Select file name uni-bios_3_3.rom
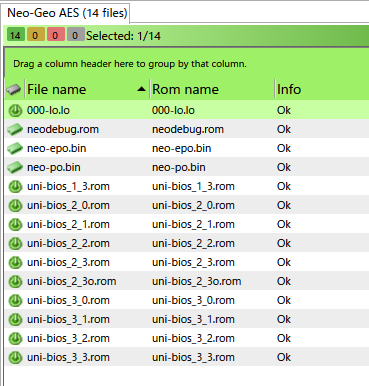The width and height of the screenshot is (369, 386). click(68, 357)
